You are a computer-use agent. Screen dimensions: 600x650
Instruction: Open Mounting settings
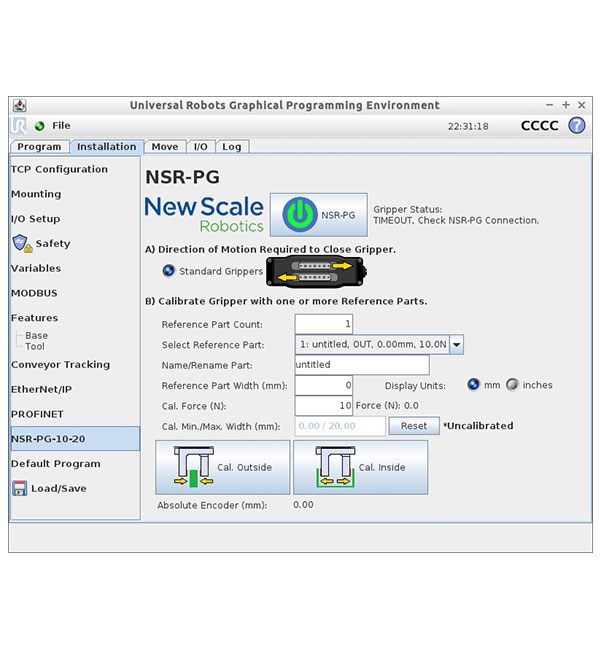[36, 194]
